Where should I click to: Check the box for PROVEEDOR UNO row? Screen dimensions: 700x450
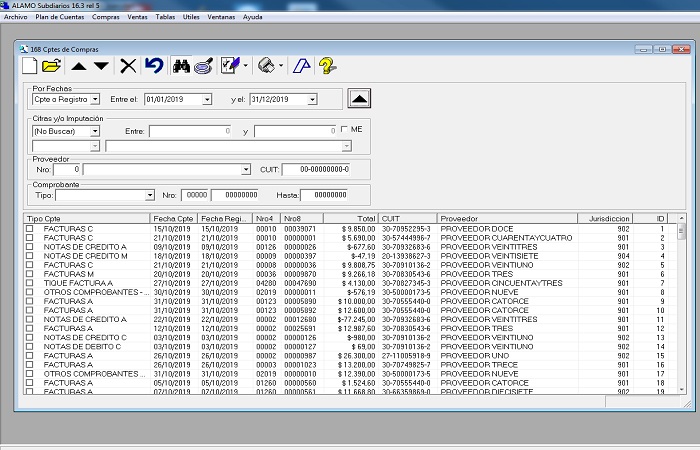coord(29,355)
